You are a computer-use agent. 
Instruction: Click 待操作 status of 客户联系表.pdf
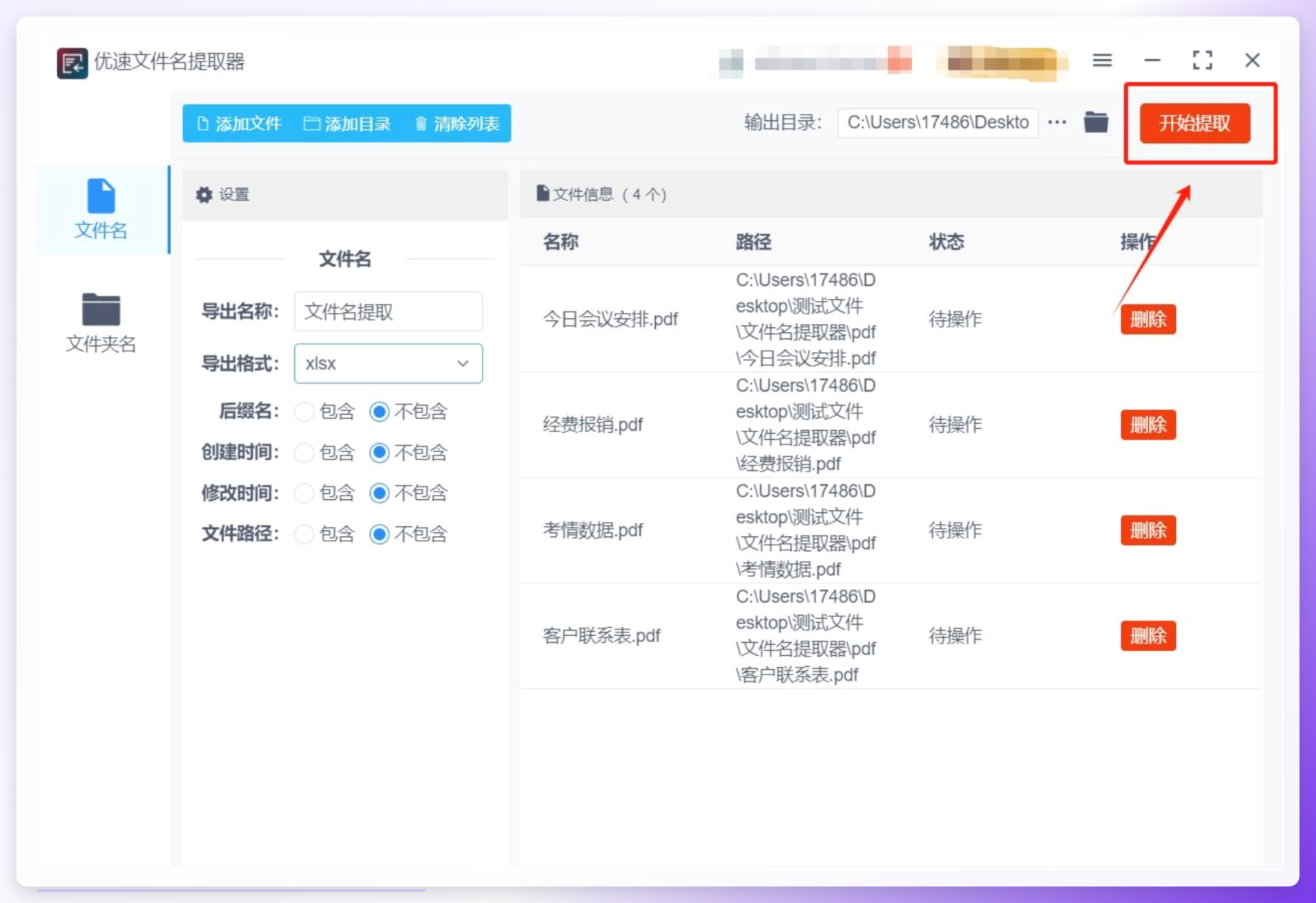[955, 636]
